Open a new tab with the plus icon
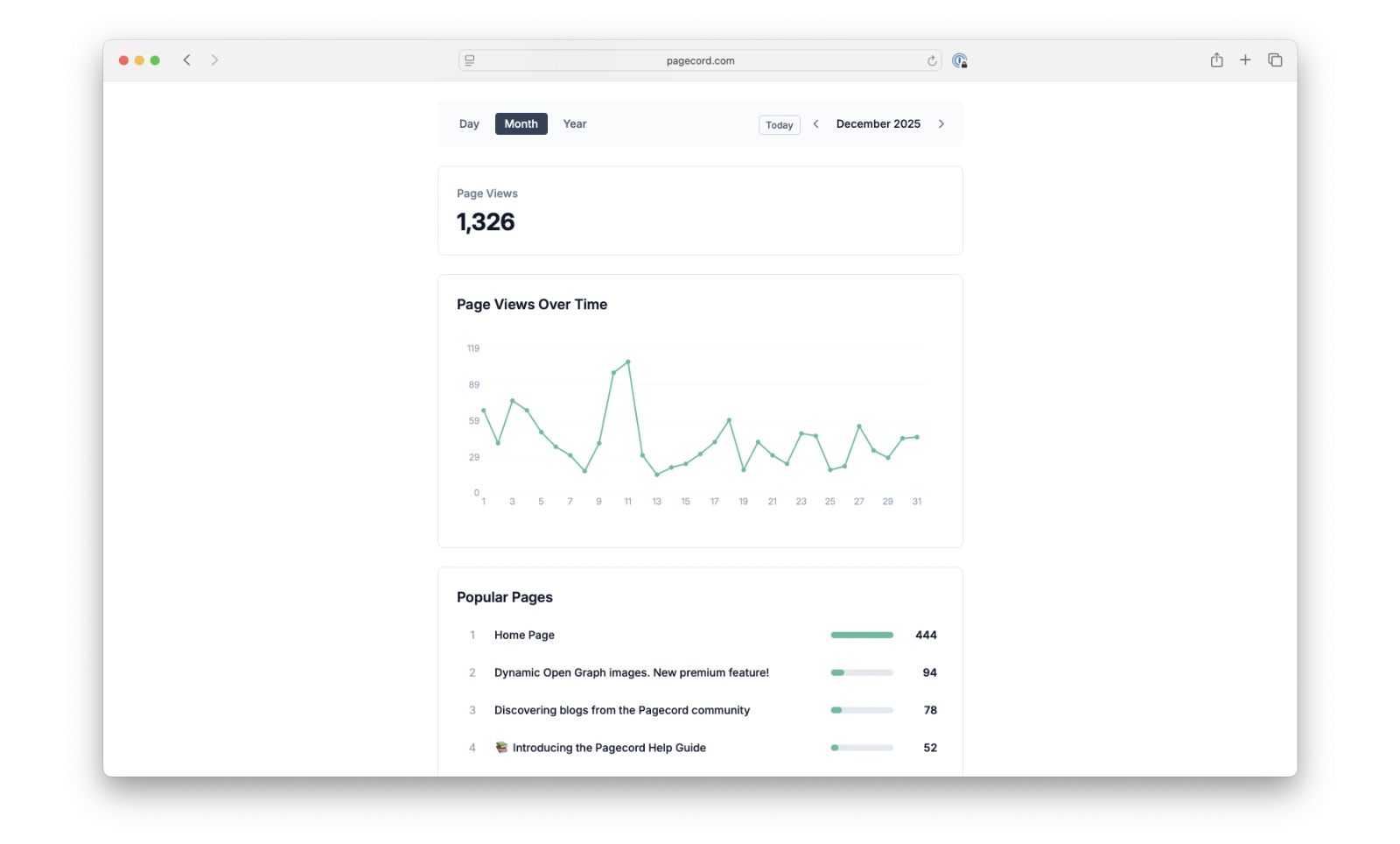 pyautogui.click(x=1245, y=60)
